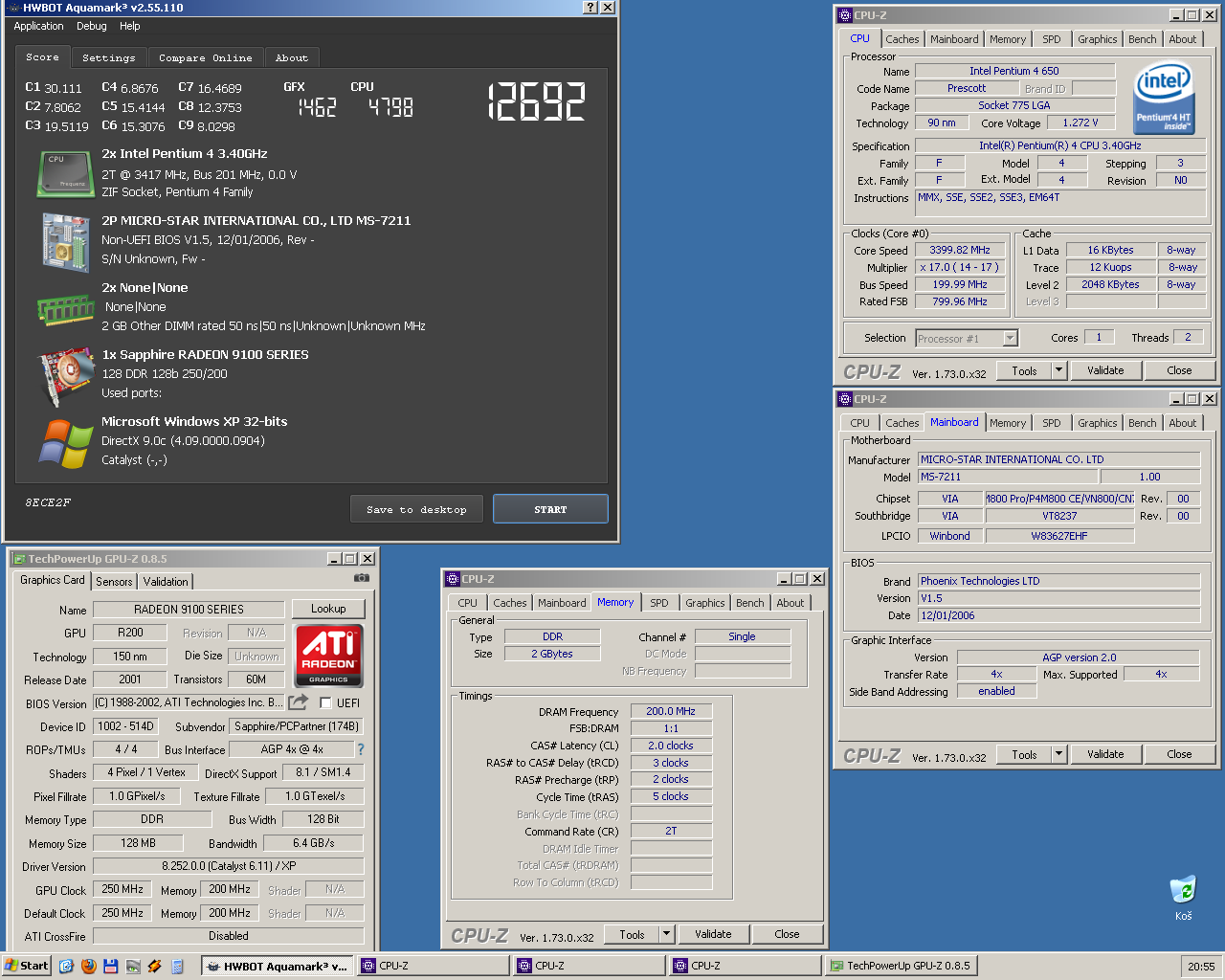The height and width of the screenshot is (980, 1225).
Task: Open Tools dropdown arrow in CPU-Z Mainboard window
Action: click(x=1058, y=754)
